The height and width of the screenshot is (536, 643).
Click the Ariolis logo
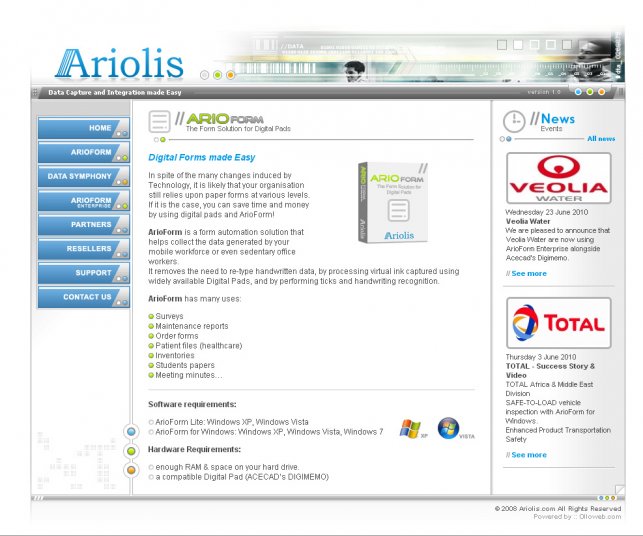tap(119, 64)
